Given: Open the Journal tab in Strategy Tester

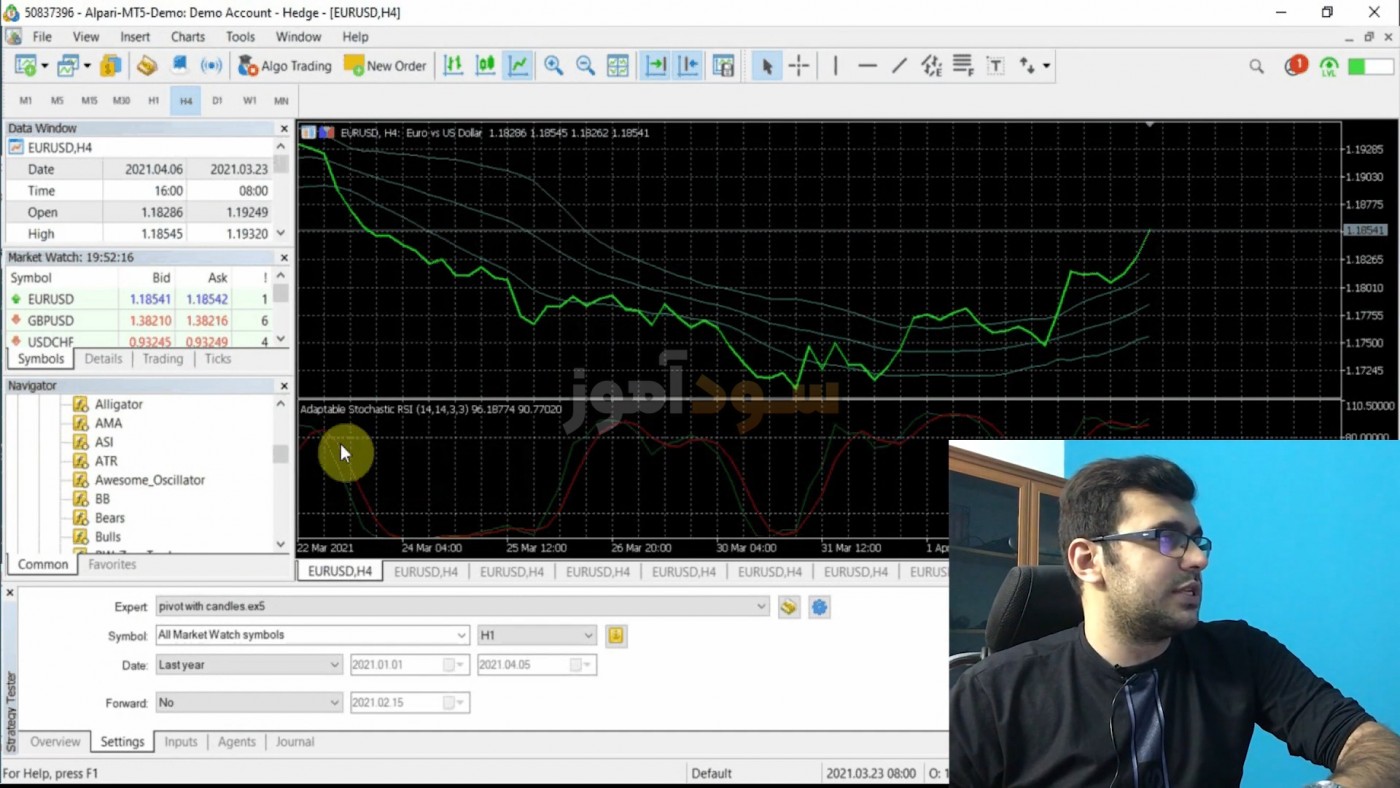Looking at the screenshot, I should 295,742.
